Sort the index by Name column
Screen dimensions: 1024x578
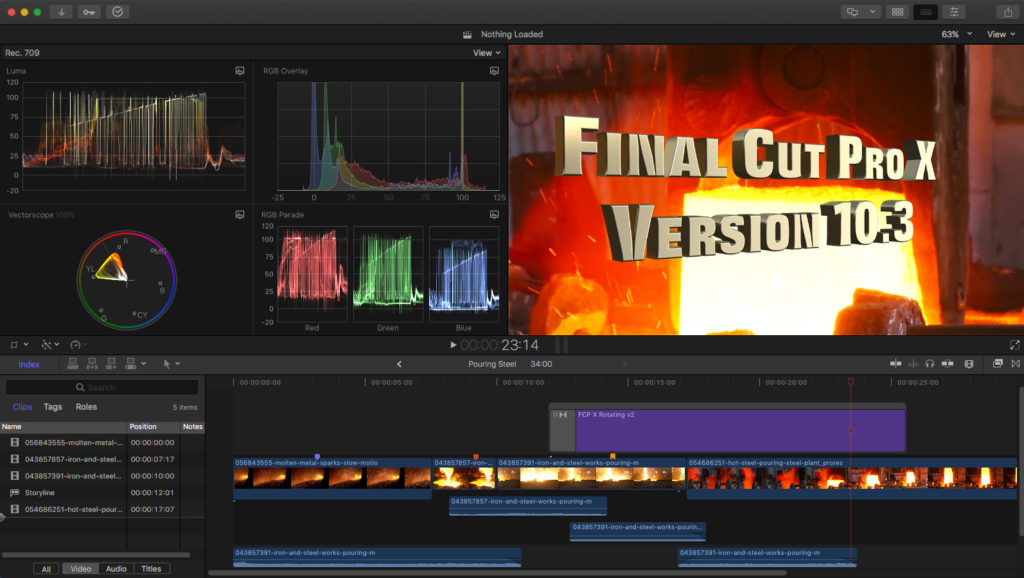click(63, 426)
